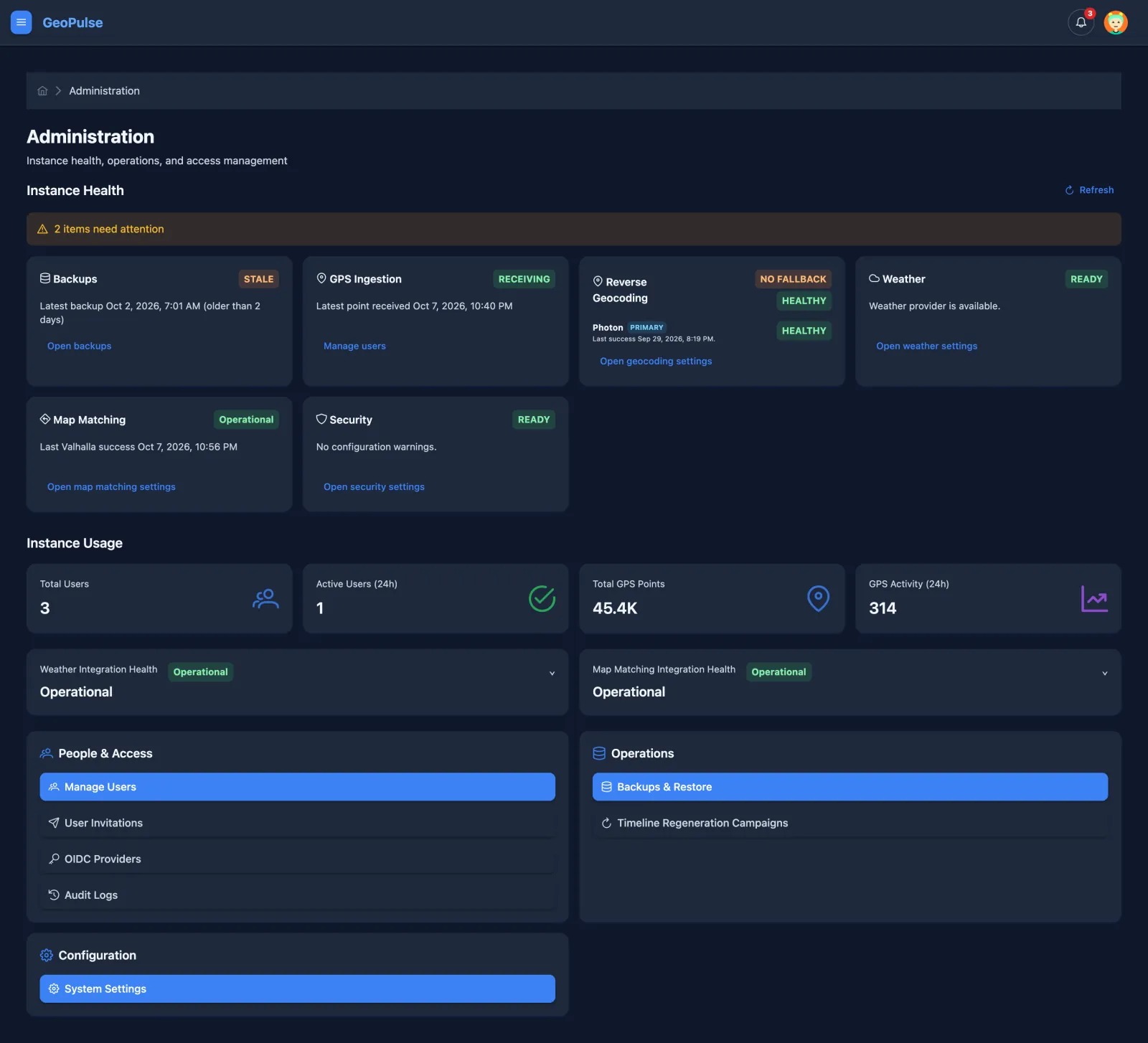Open geocoding settings link
The width and height of the screenshot is (1148, 1043).
coord(656,361)
